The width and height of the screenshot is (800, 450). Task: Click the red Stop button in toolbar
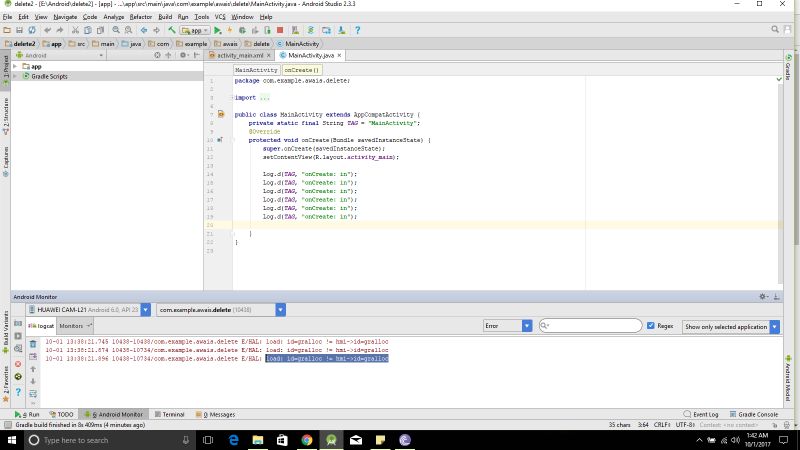[280, 30]
